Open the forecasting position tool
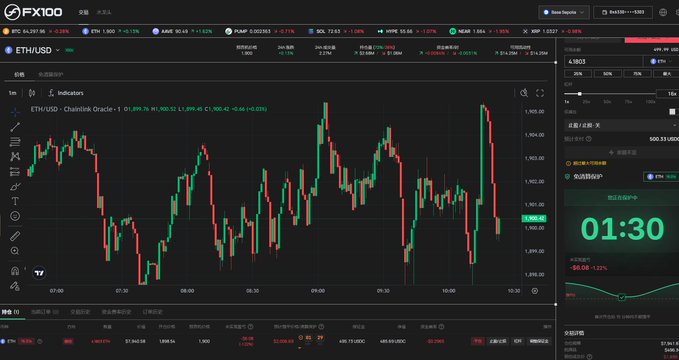This screenshot has width=679, height=360. (x=15, y=172)
